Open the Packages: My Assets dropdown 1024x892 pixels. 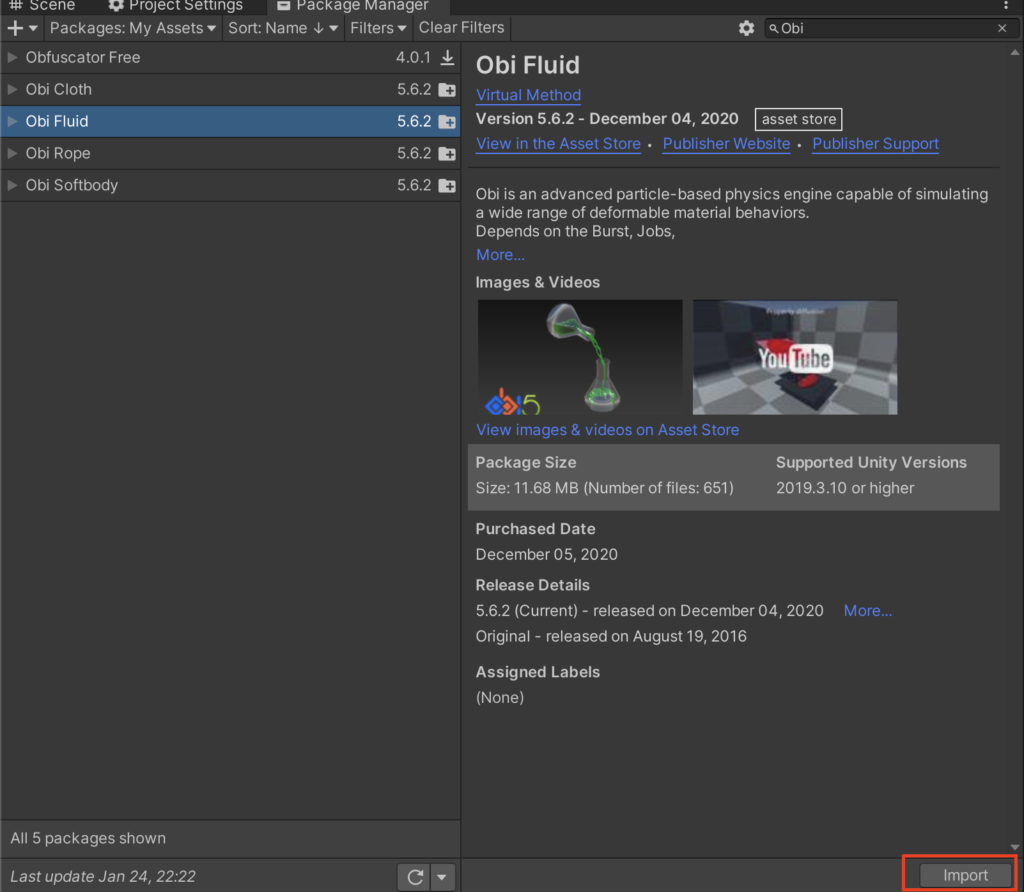click(x=133, y=28)
